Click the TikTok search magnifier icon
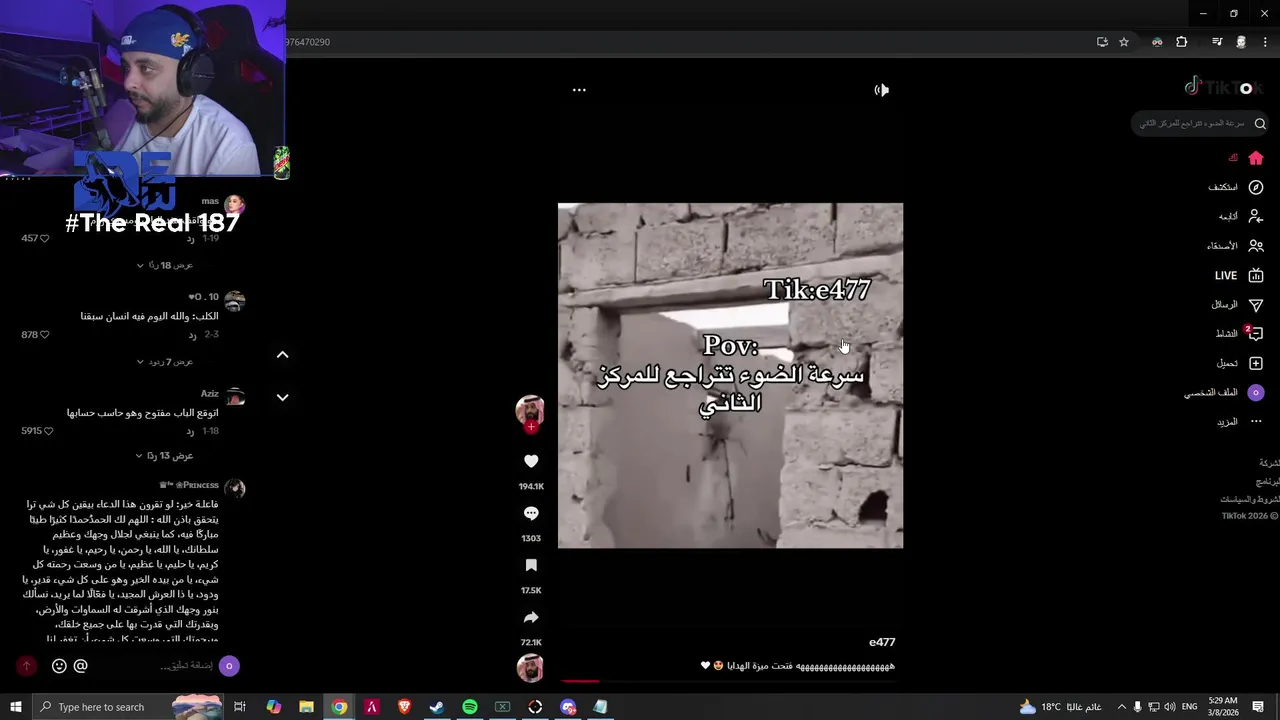Viewport: 1280px width, 720px height. [1260, 124]
